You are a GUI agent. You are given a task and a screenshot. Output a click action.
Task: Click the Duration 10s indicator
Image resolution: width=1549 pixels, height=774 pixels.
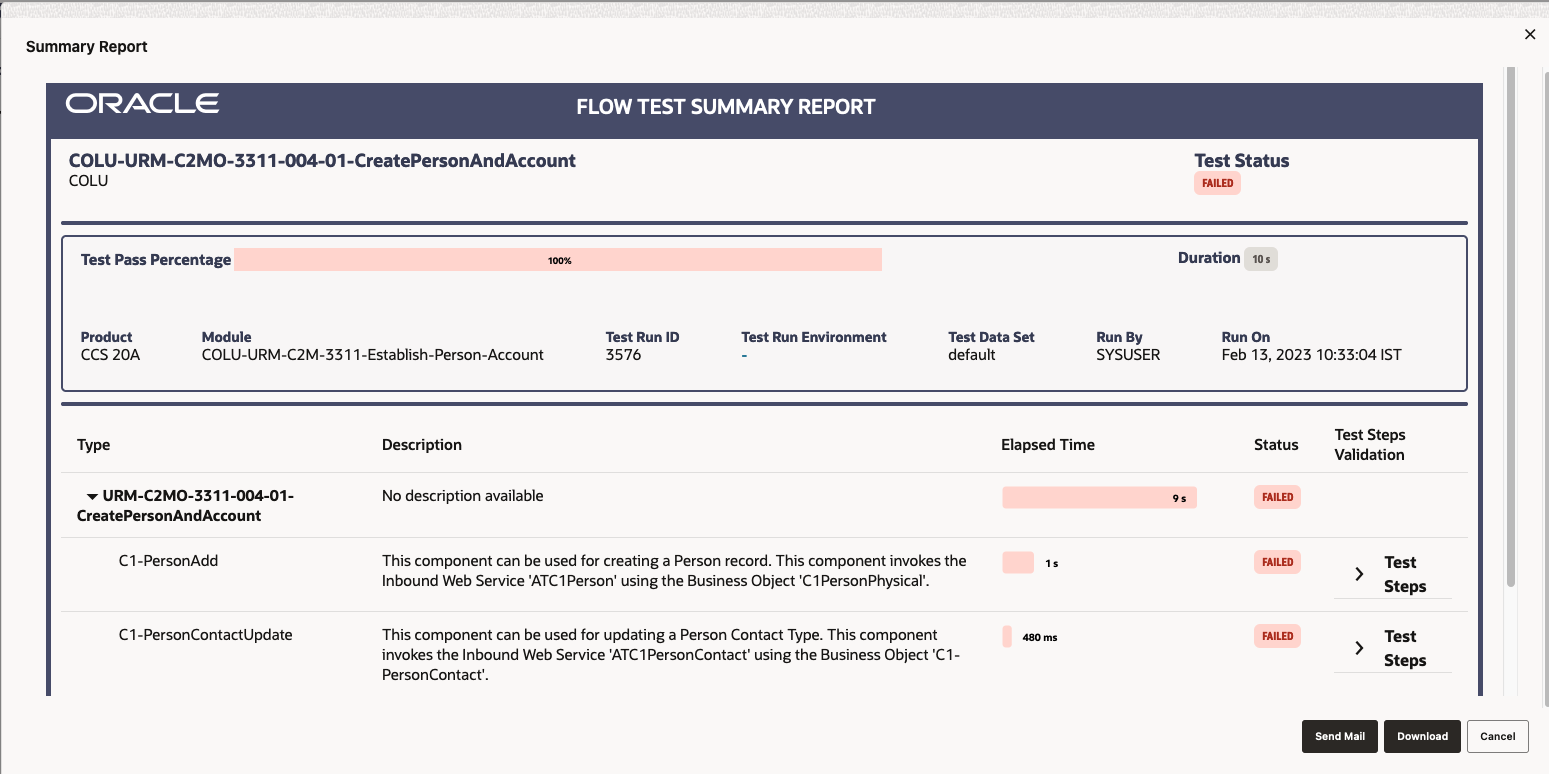pyautogui.click(x=1260, y=258)
